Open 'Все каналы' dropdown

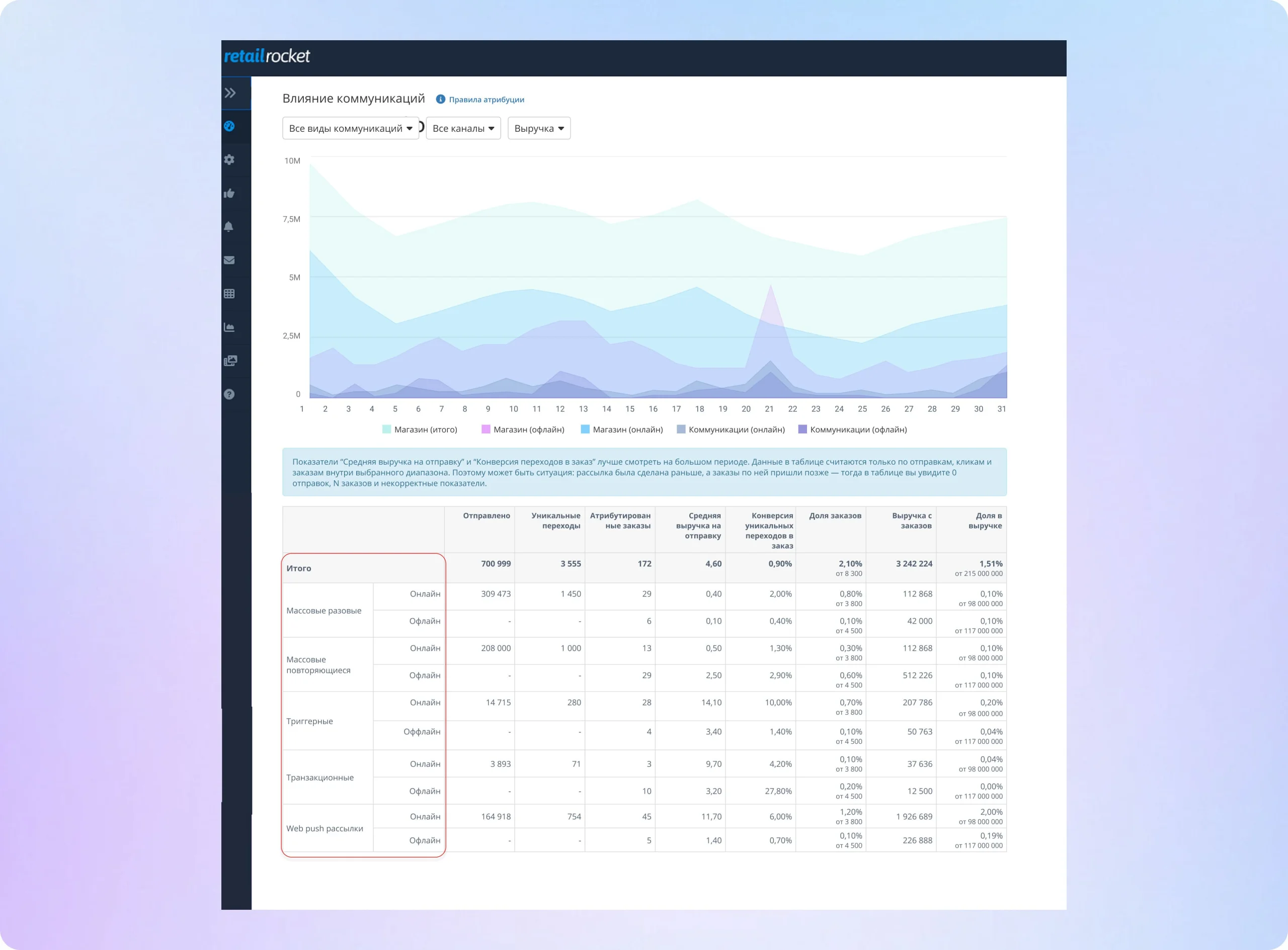(x=463, y=128)
